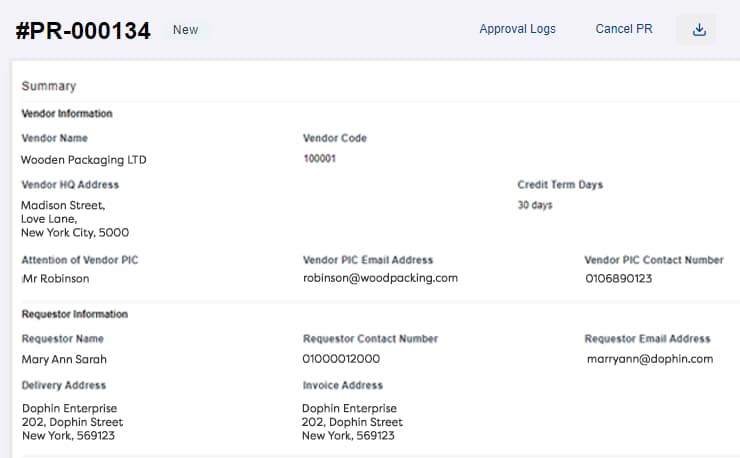This screenshot has height=458, width=740.
Task: Click the Requestor Information heading
Action: pos(75,314)
